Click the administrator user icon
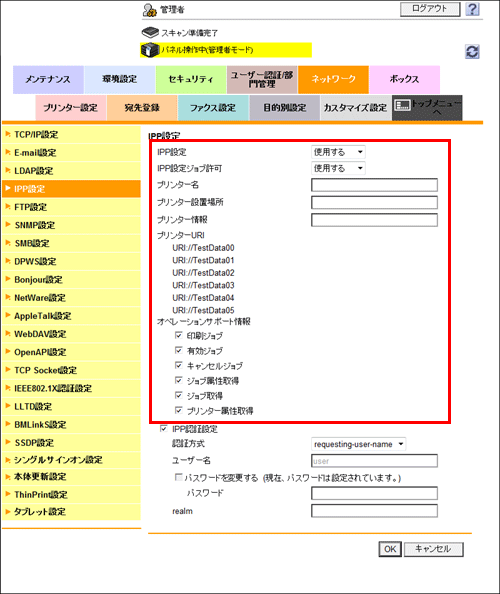Viewport: 500px width, 594px height. click(x=150, y=10)
